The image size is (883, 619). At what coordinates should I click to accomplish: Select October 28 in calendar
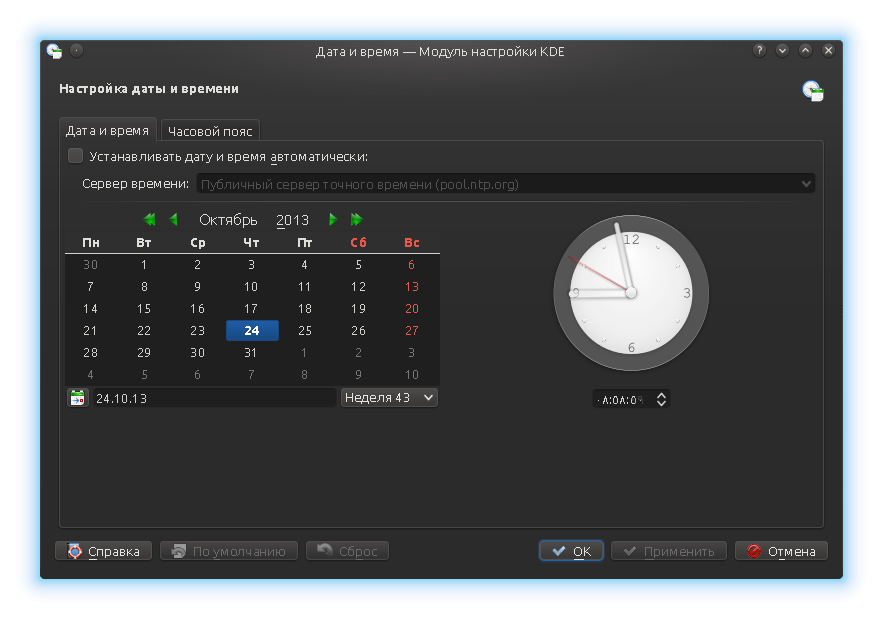tap(91, 353)
